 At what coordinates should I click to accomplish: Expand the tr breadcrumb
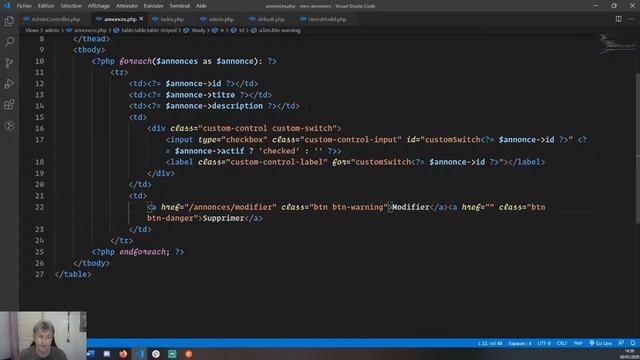click(x=222, y=30)
